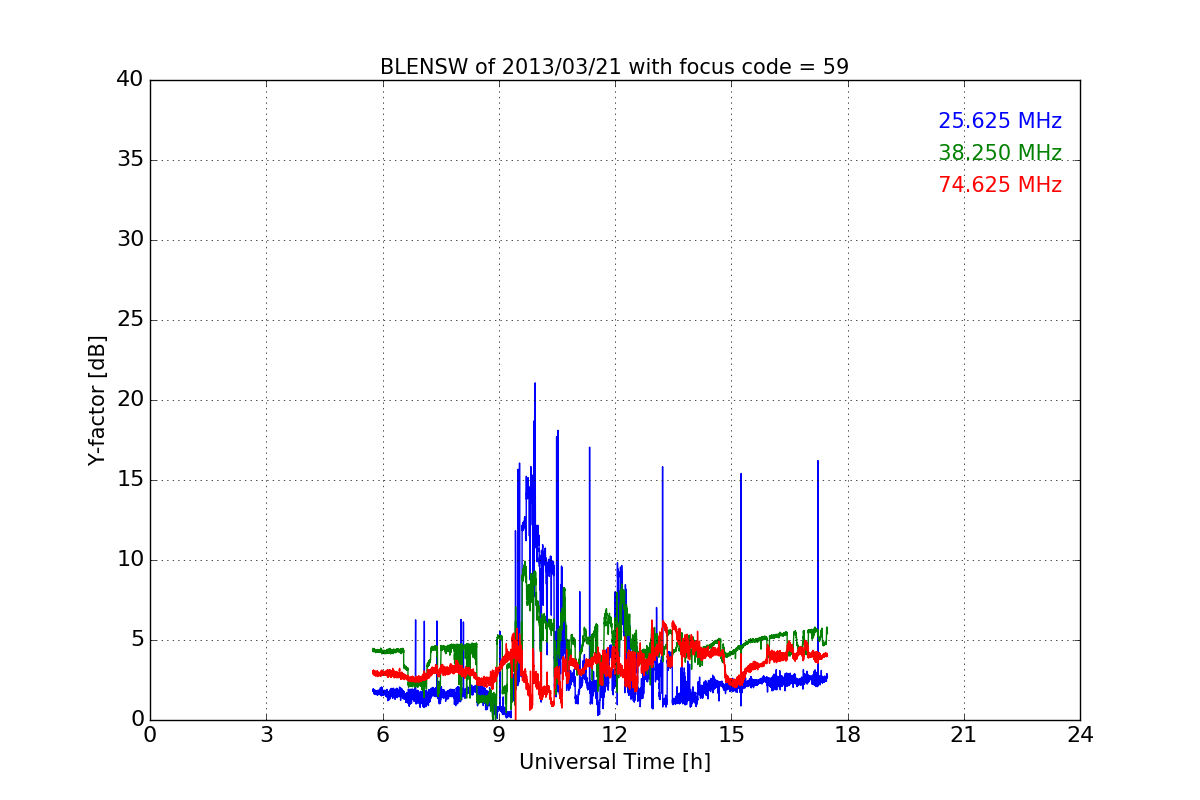Screen dimensions: 1200x800
Task: Click the x-axis tick label 18
Action: [848, 735]
